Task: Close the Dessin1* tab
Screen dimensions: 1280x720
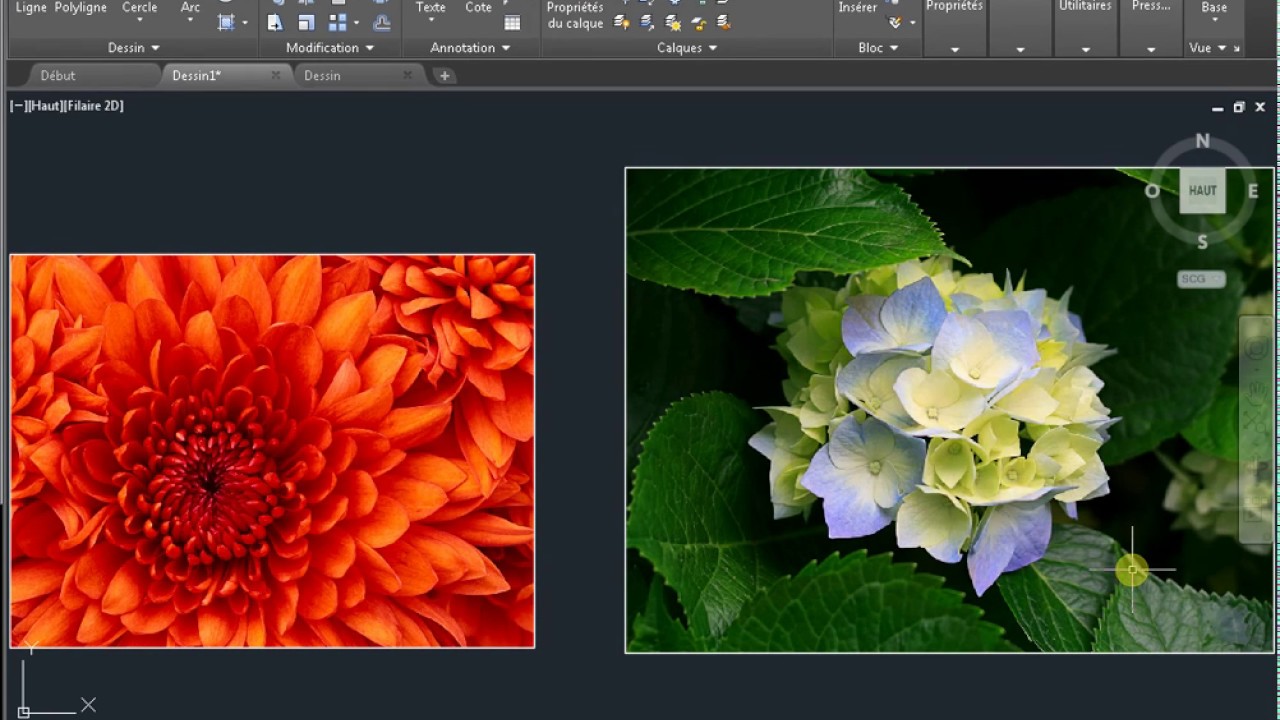Action: [x=275, y=75]
